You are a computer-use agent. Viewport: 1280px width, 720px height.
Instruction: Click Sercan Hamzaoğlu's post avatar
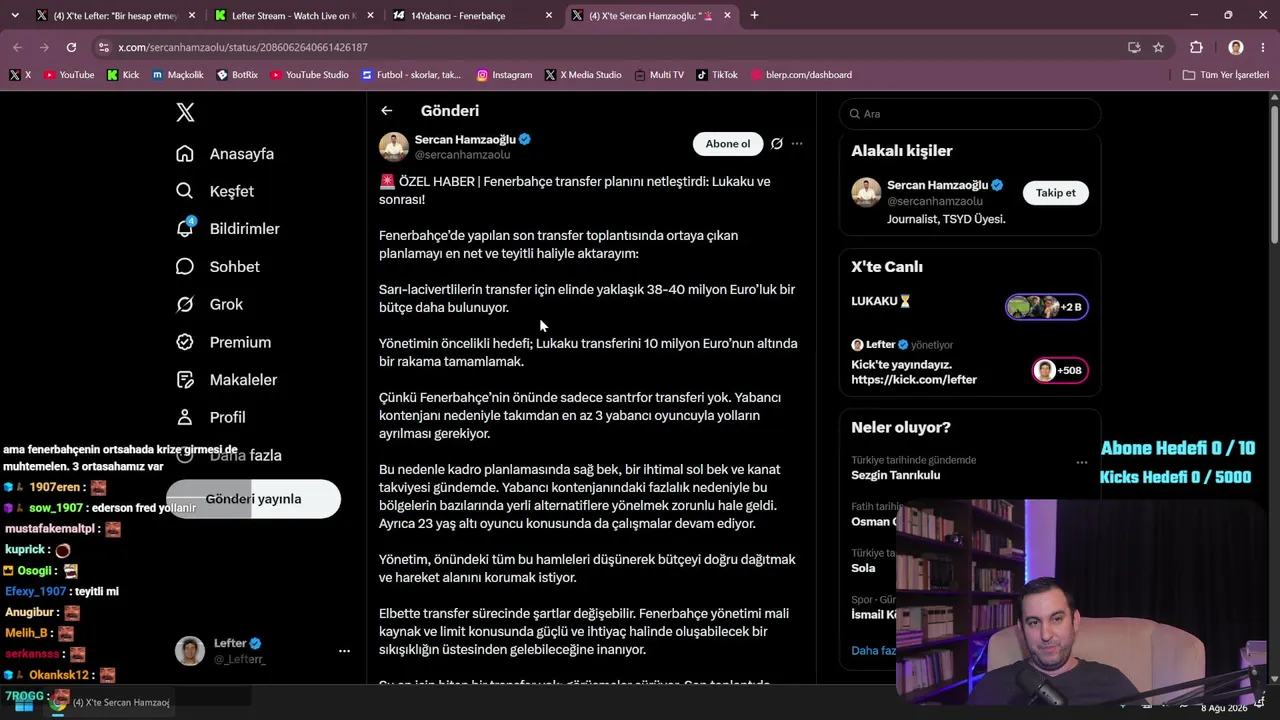[394, 147]
